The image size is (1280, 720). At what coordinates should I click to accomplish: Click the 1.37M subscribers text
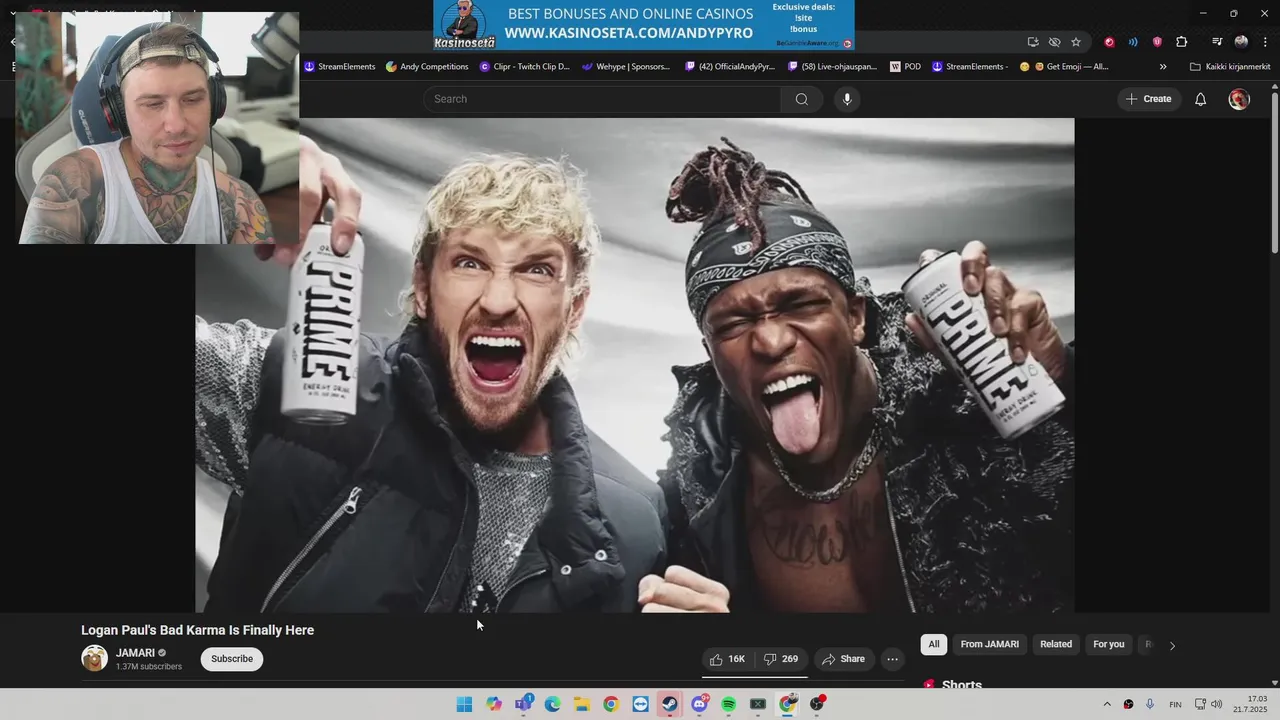pyautogui.click(x=149, y=667)
